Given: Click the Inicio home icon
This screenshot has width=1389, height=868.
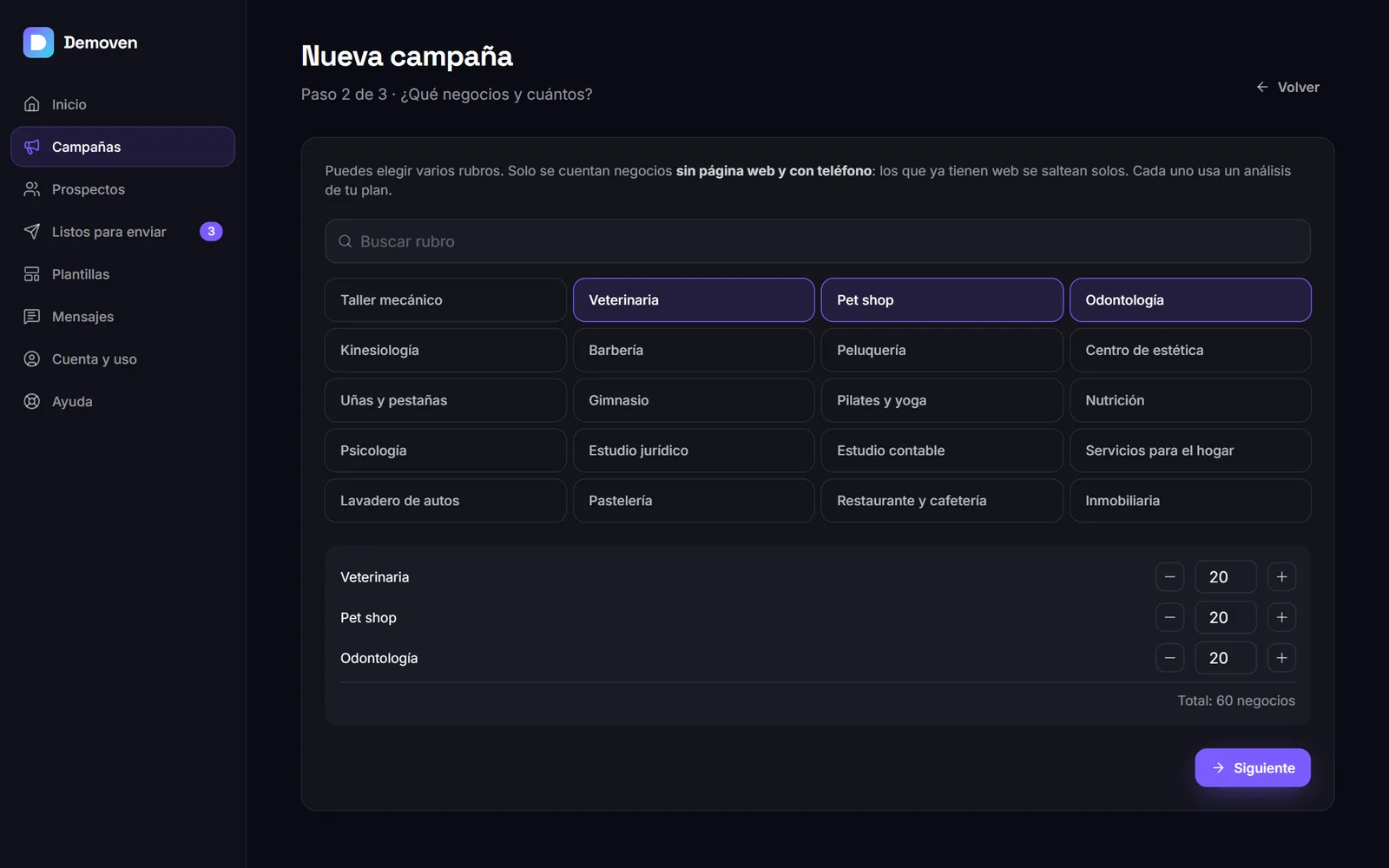Looking at the screenshot, I should 32,104.
